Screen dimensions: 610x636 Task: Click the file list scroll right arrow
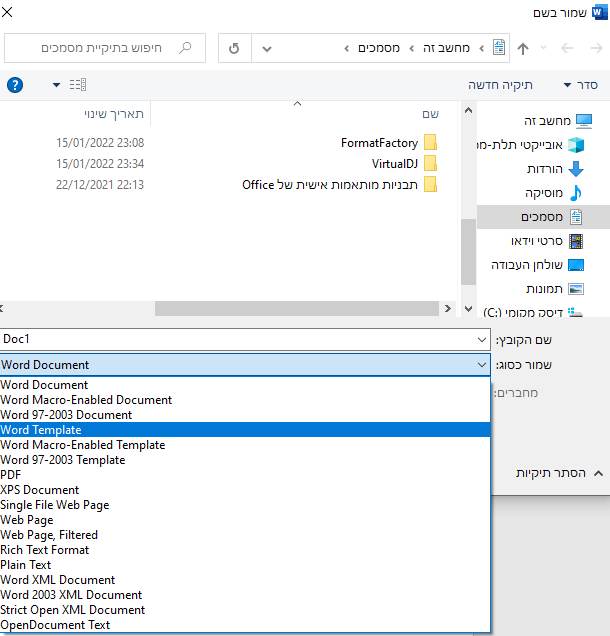[448, 309]
